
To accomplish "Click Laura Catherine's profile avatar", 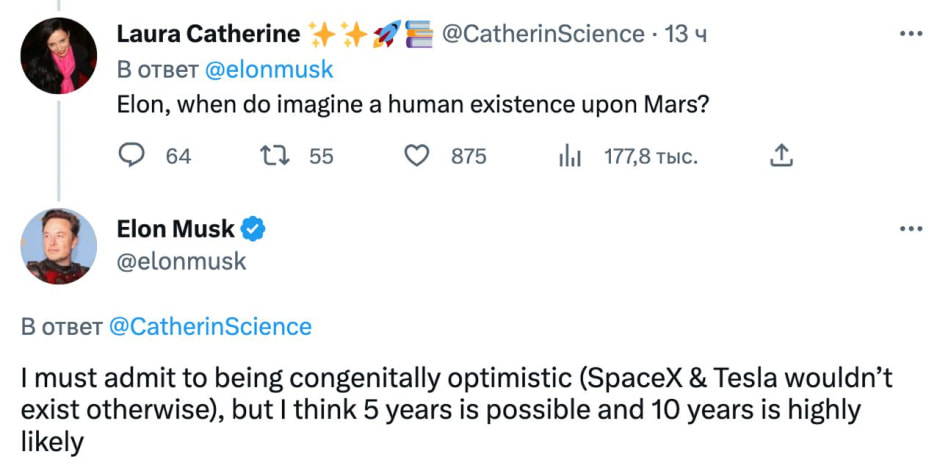I will (59, 56).
